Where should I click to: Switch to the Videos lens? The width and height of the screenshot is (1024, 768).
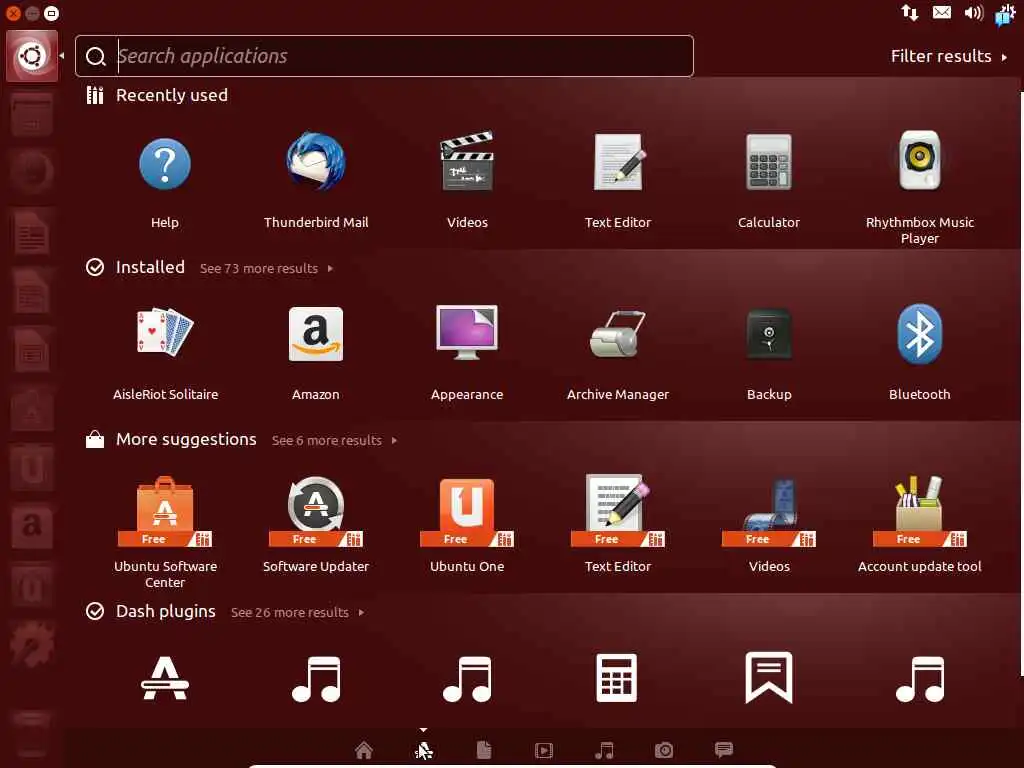coord(544,750)
